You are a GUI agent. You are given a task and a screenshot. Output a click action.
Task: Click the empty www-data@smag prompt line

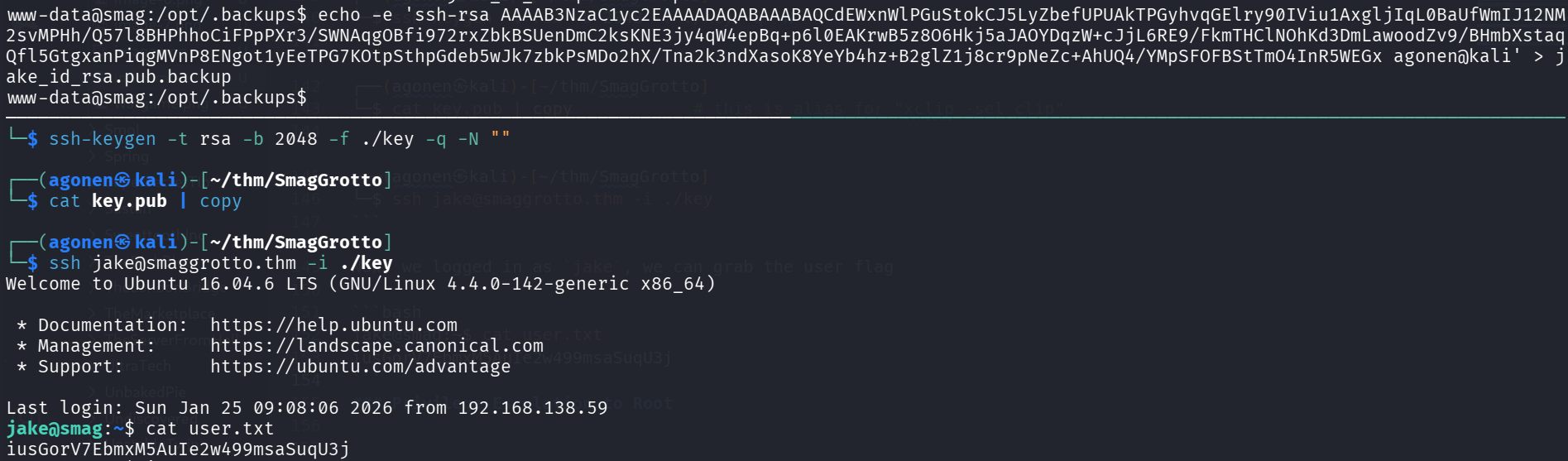coord(157,98)
